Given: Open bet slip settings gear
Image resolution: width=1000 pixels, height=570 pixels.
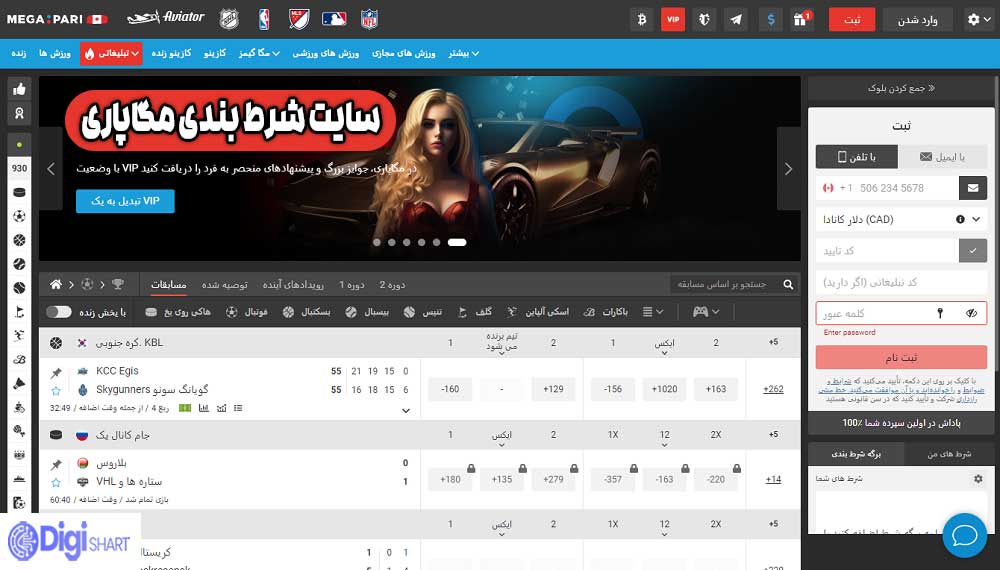Looking at the screenshot, I should tap(978, 478).
